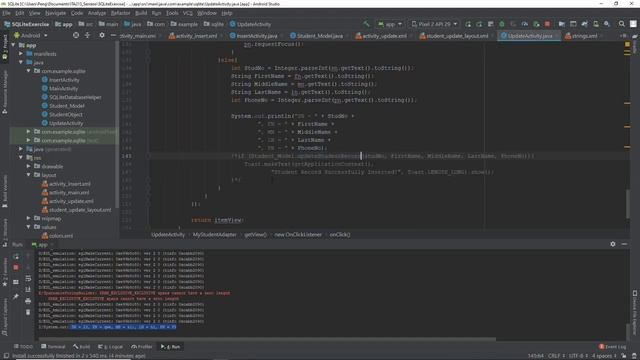
Task: Select SQLiteDatabaseHelper in project tree
Action: point(71,97)
